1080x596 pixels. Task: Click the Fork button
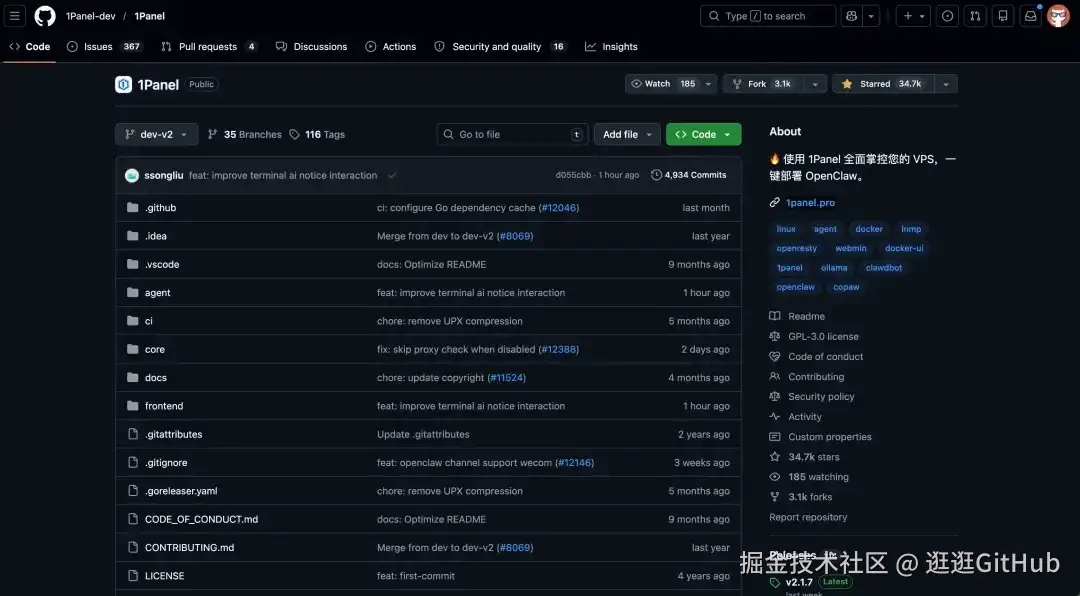click(x=761, y=84)
